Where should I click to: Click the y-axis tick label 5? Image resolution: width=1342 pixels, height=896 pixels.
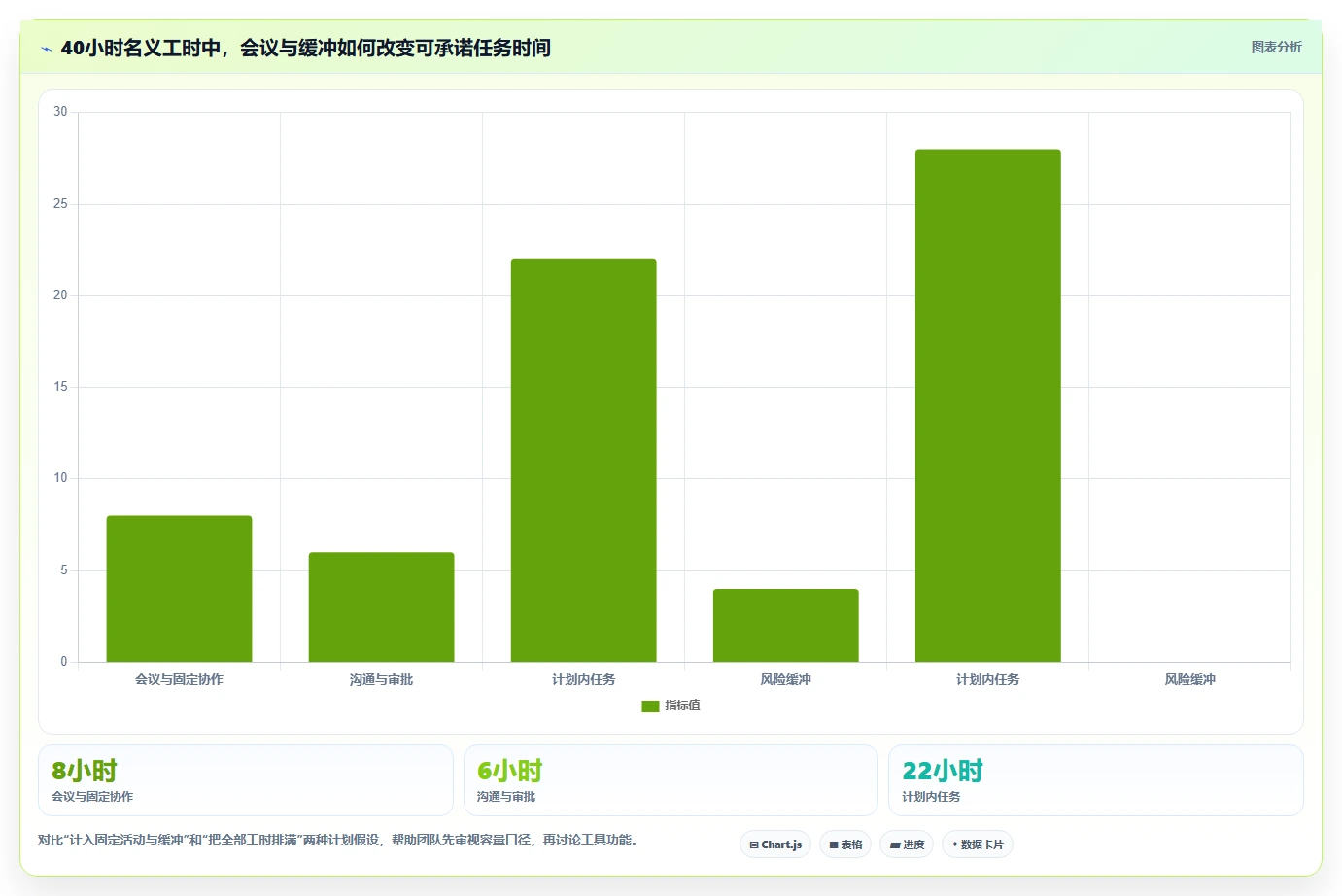point(64,570)
